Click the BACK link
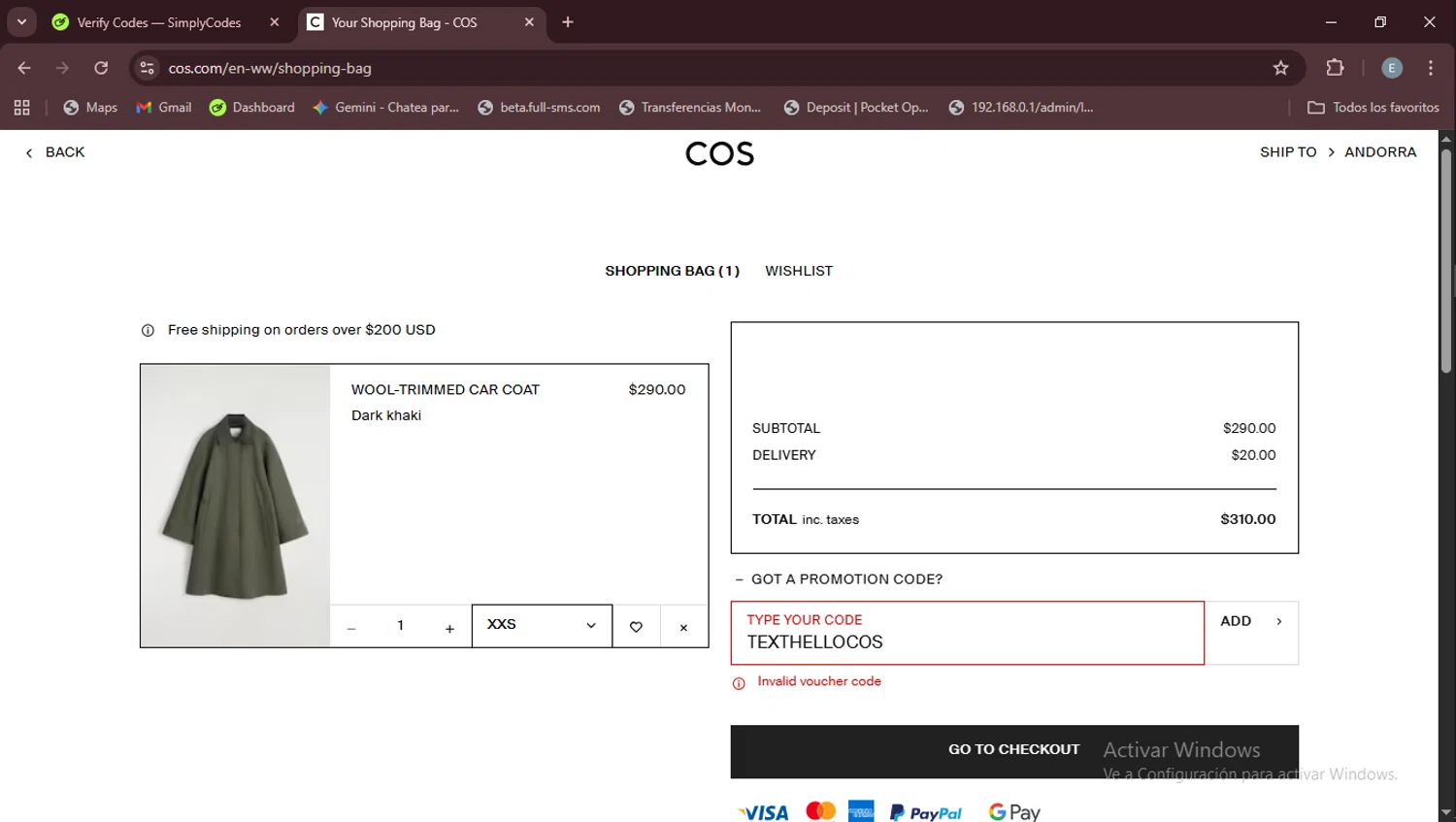Viewport: 1456px width, 822px height. tap(55, 152)
